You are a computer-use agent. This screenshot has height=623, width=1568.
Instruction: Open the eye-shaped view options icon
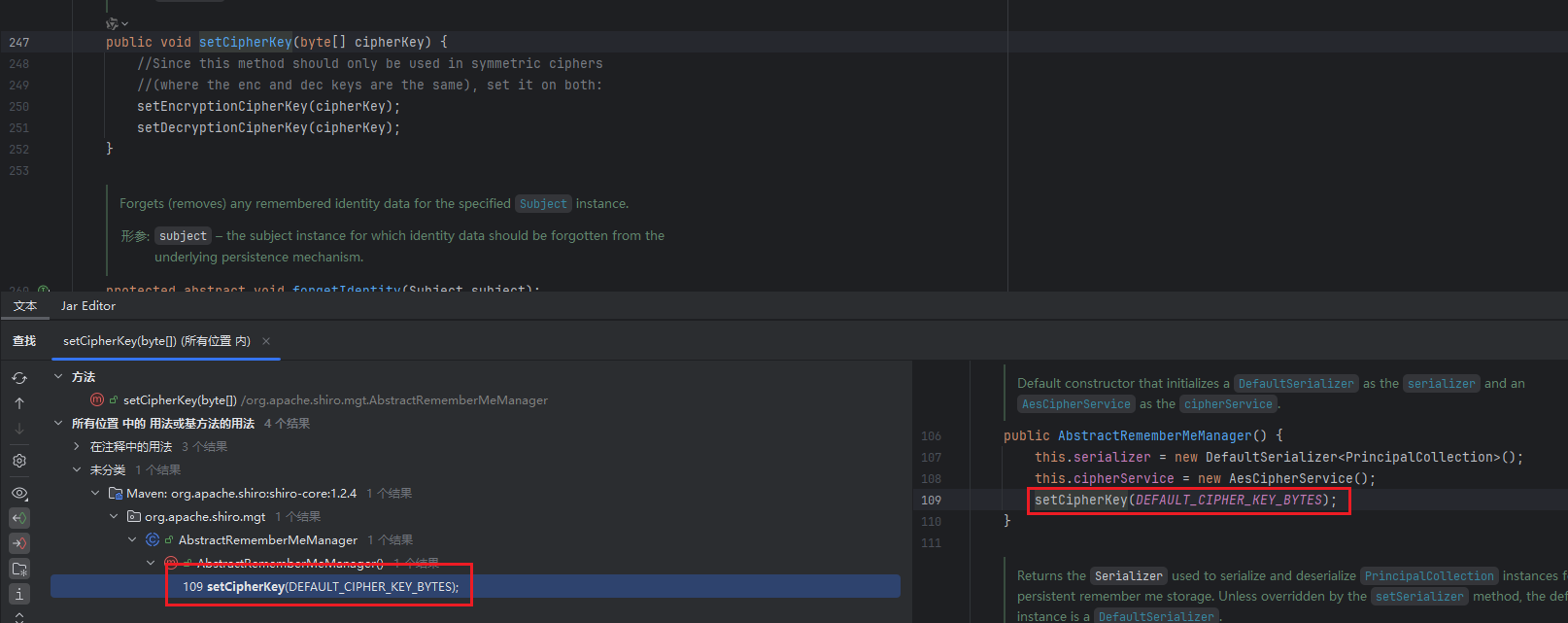(x=19, y=493)
